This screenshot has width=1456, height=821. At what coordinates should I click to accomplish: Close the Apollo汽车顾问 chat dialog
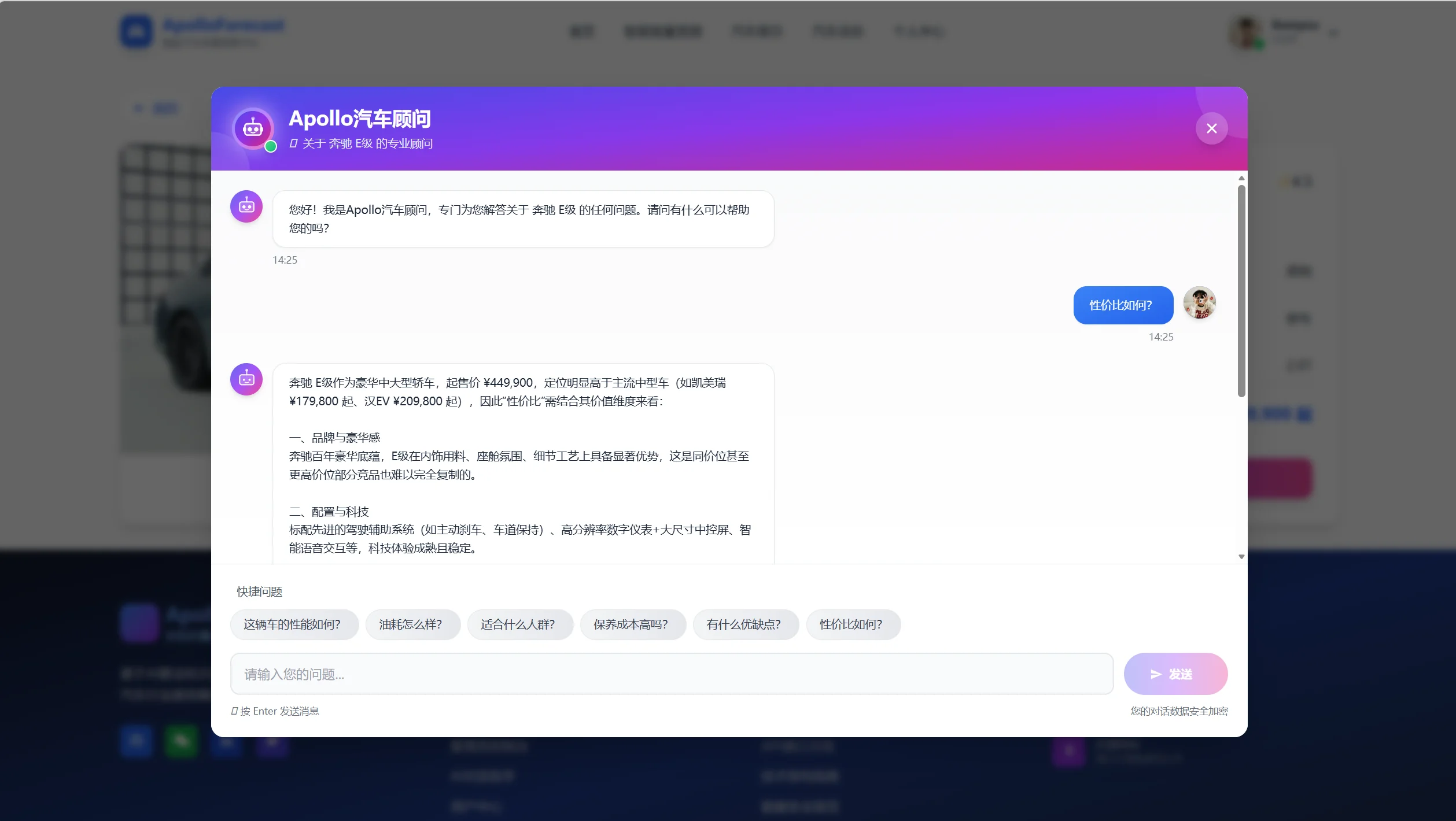[1211, 128]
